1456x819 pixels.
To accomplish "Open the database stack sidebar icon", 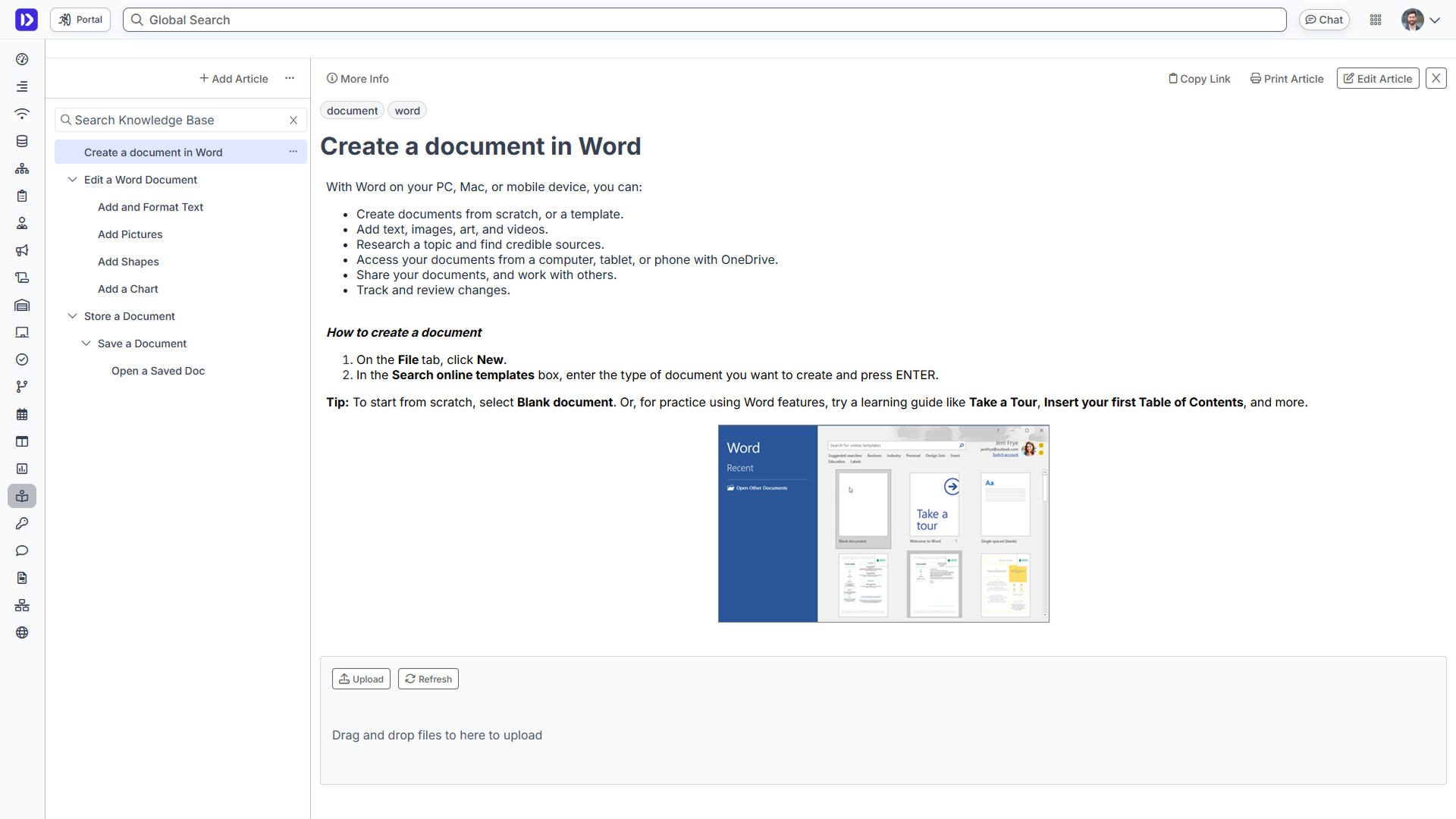I will click(22, 141).
